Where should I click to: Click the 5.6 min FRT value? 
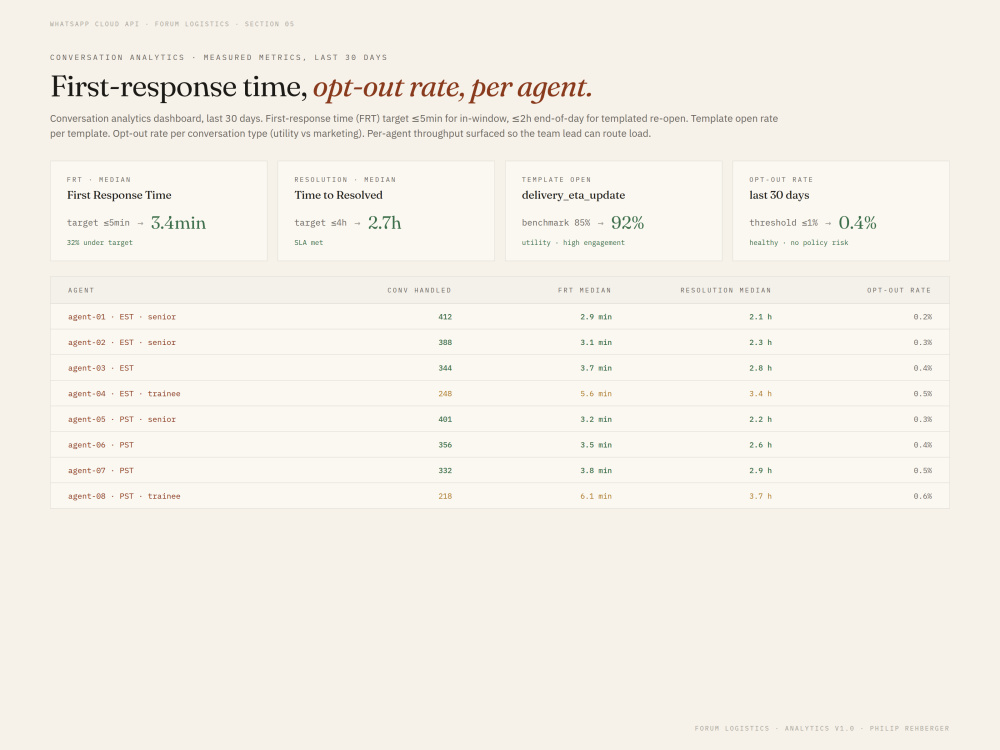click(596, 393)
